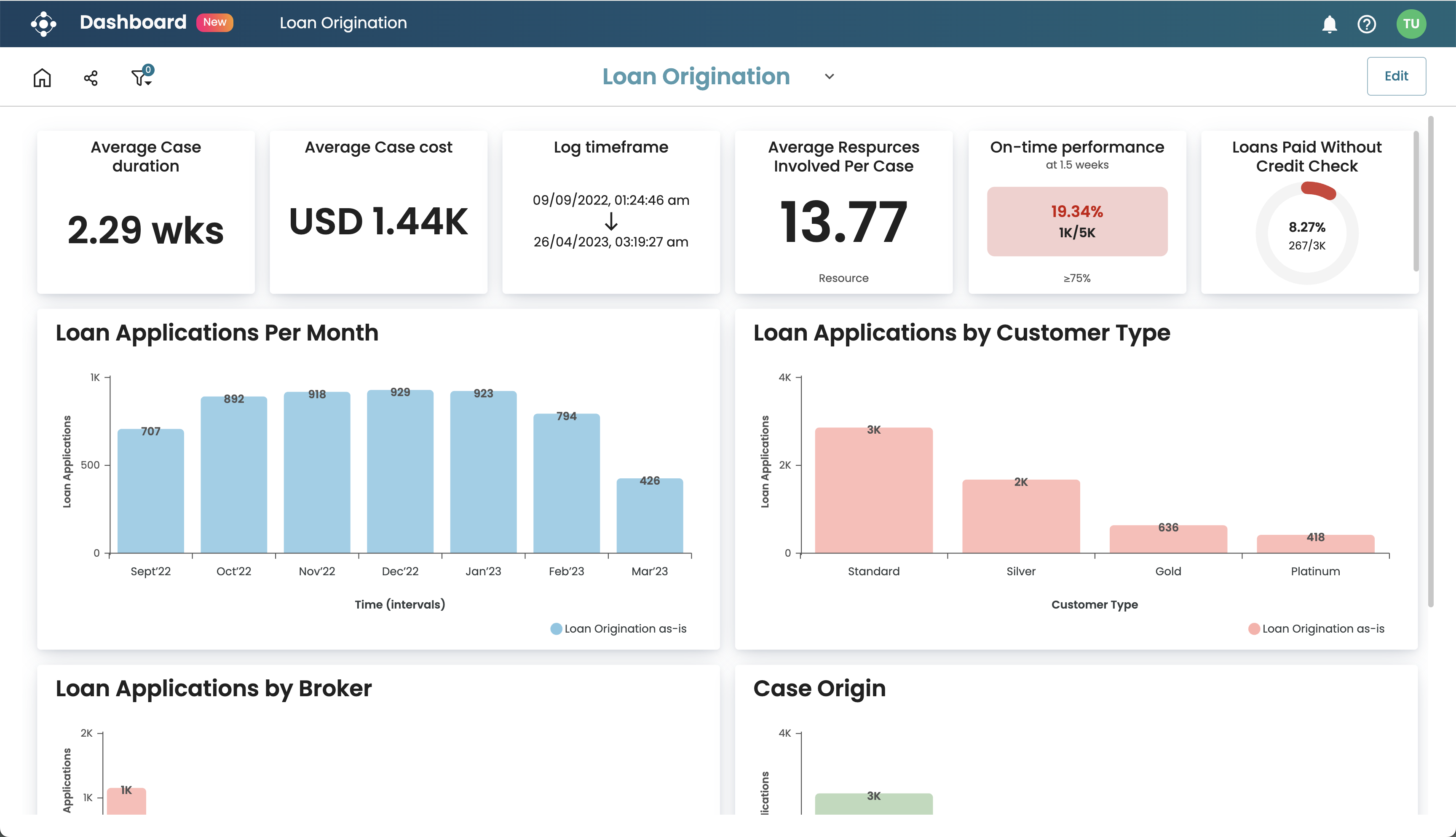Image resolution: width=1456 pixels, height=837 pixels.
Task: Go to home via house icon
Action: coord(42,77)
